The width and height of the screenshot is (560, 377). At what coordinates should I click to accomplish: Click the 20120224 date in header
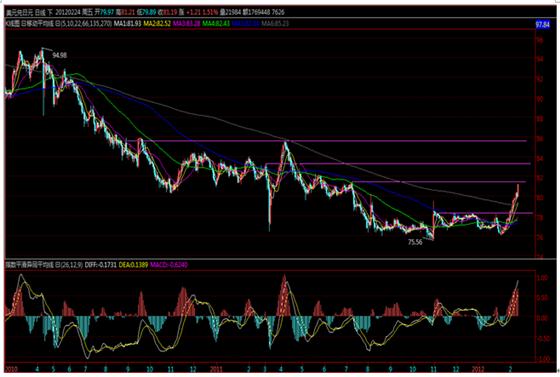68,12
